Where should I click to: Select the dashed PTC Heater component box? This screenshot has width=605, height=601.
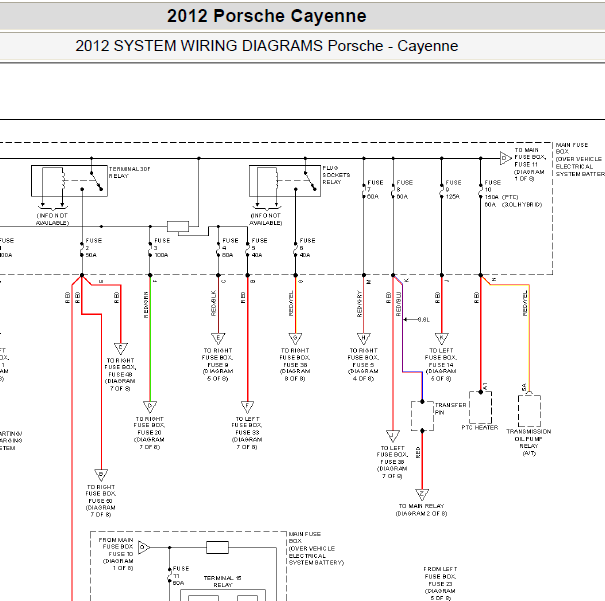480,407
